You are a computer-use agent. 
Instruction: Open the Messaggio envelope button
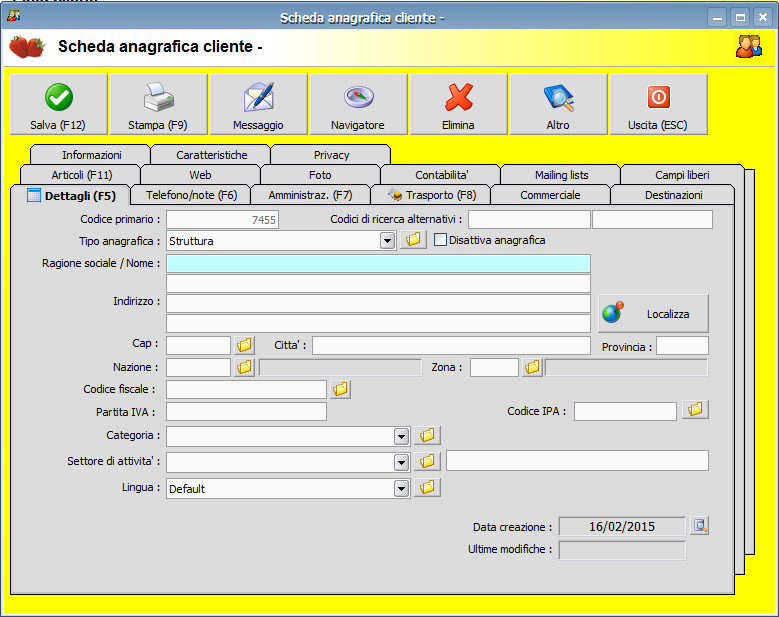point(258,104)
